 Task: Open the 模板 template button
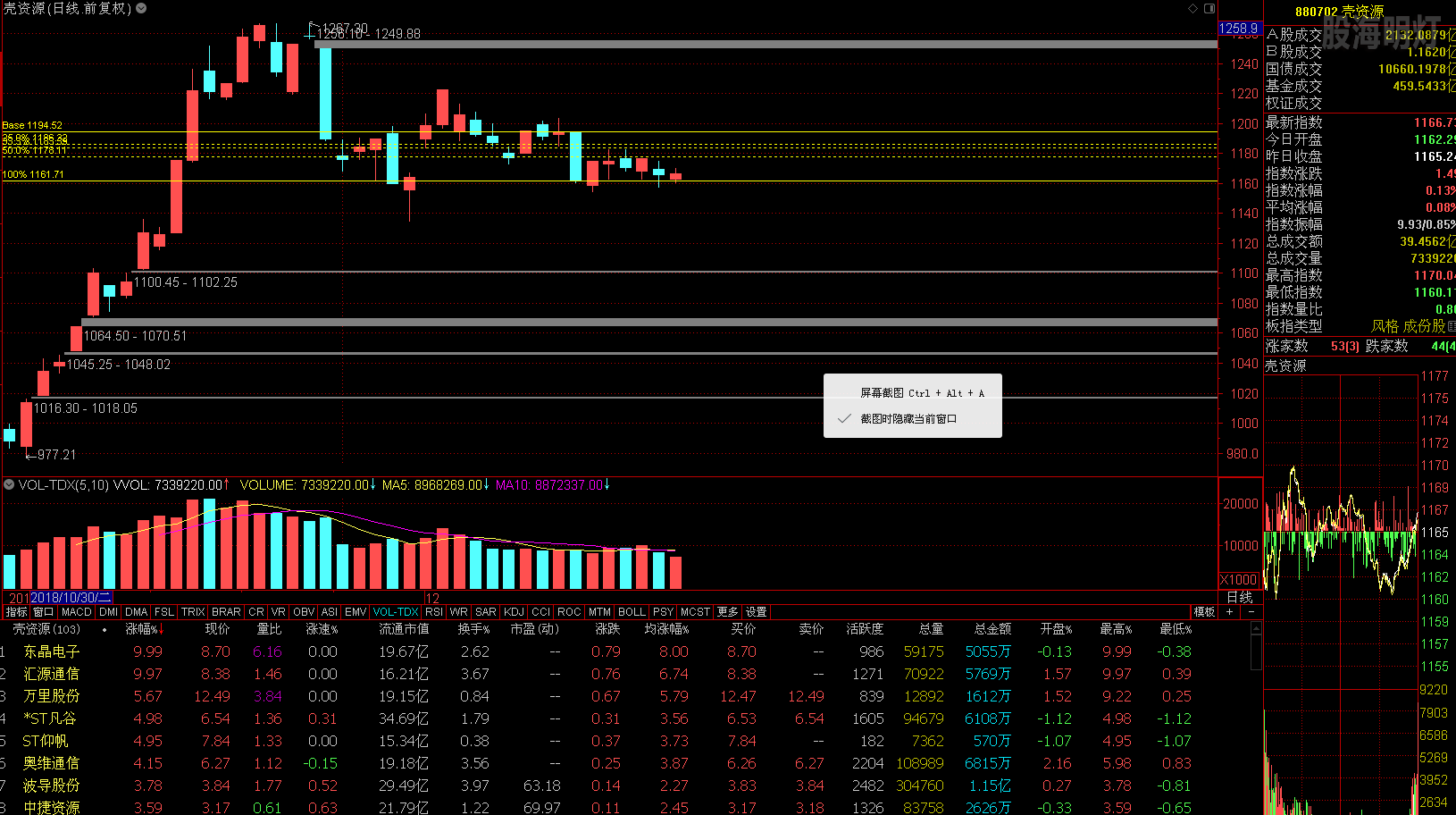coord(1204,612)
